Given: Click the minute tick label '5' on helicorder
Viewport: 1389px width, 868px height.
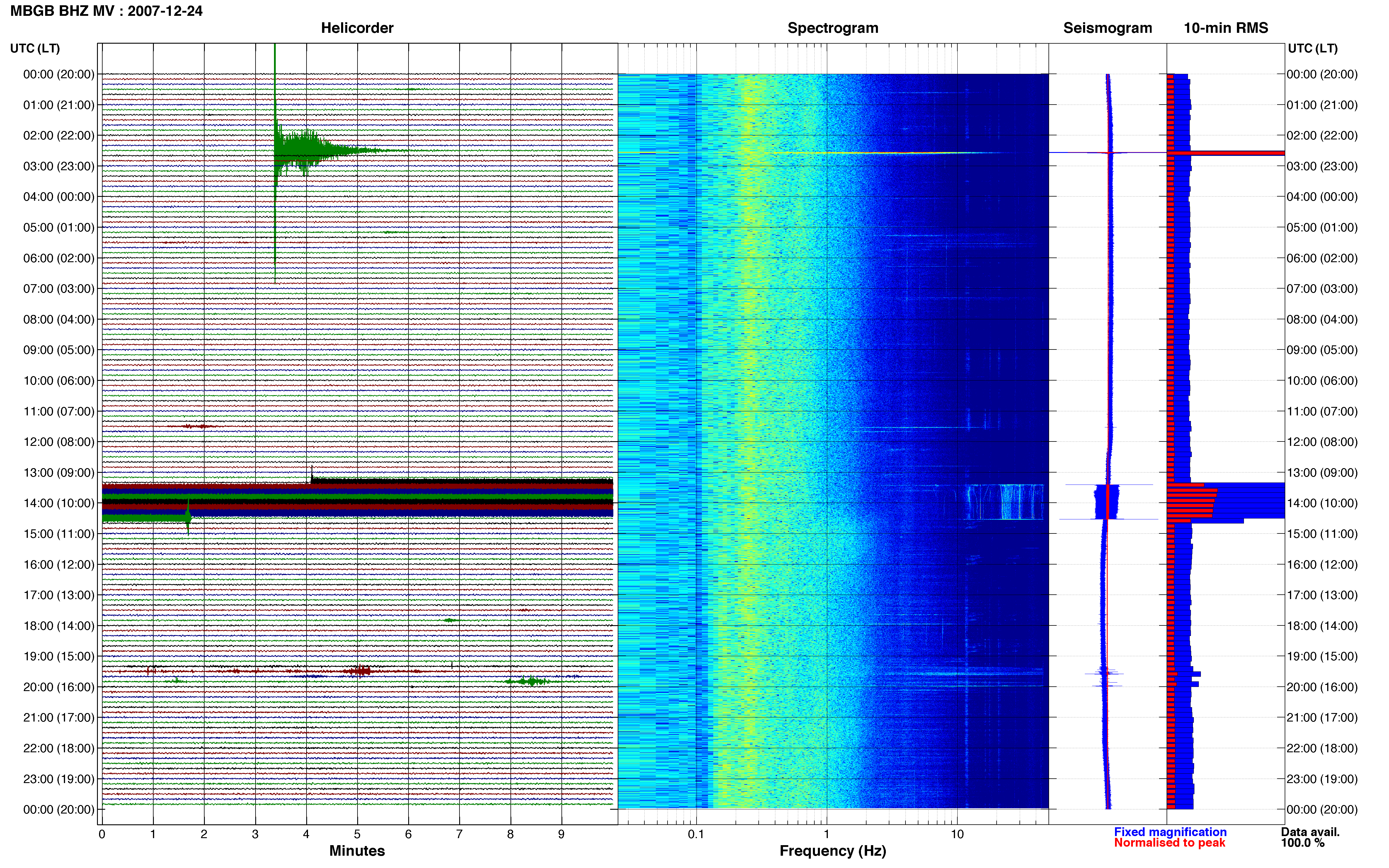Looking at the screenshot, I should pyautogui.click(x=357, y=834).
